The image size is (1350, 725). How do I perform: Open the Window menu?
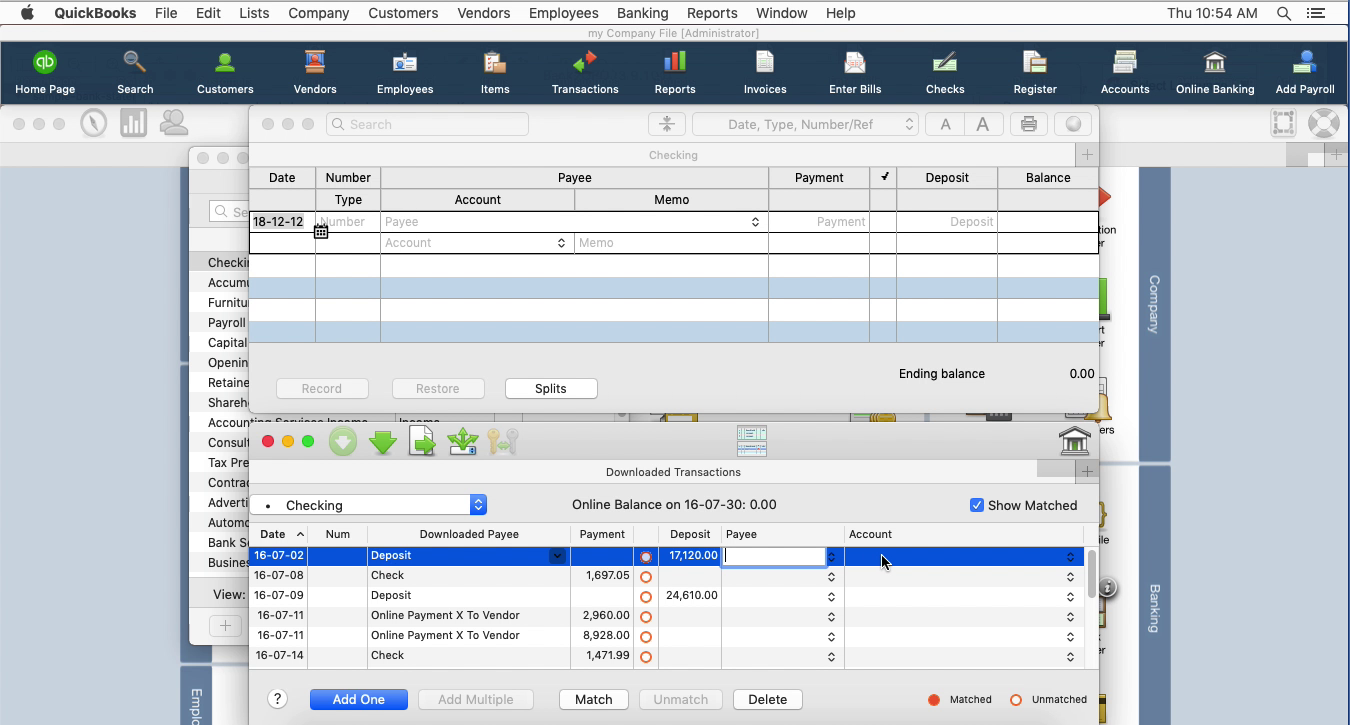782,13
